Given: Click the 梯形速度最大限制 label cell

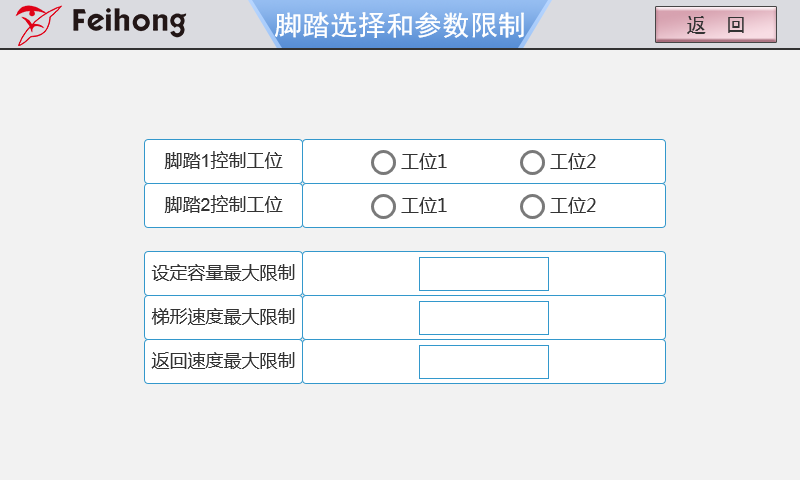Looking at the screenshot, I should [x=223, y=317].
